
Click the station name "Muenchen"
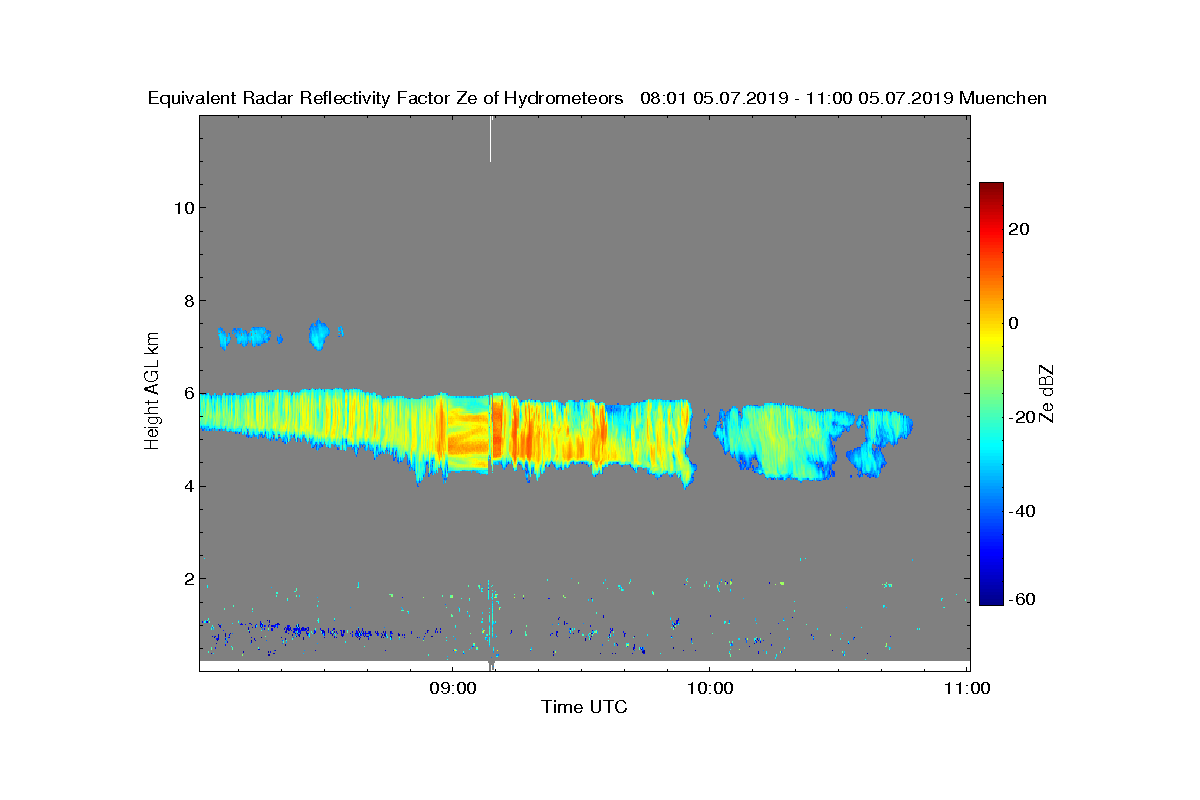(1003, 98)
